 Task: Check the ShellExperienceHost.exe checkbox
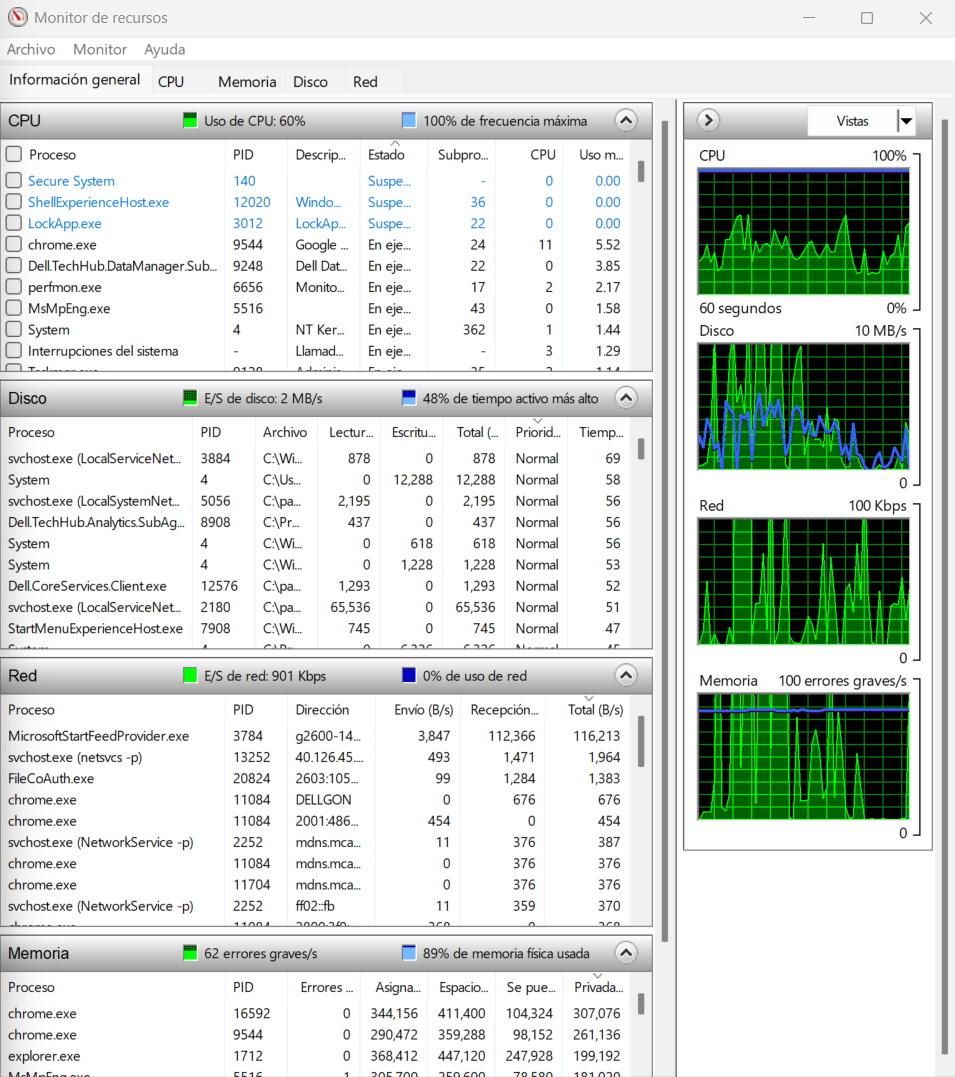[x=14, y=202]
